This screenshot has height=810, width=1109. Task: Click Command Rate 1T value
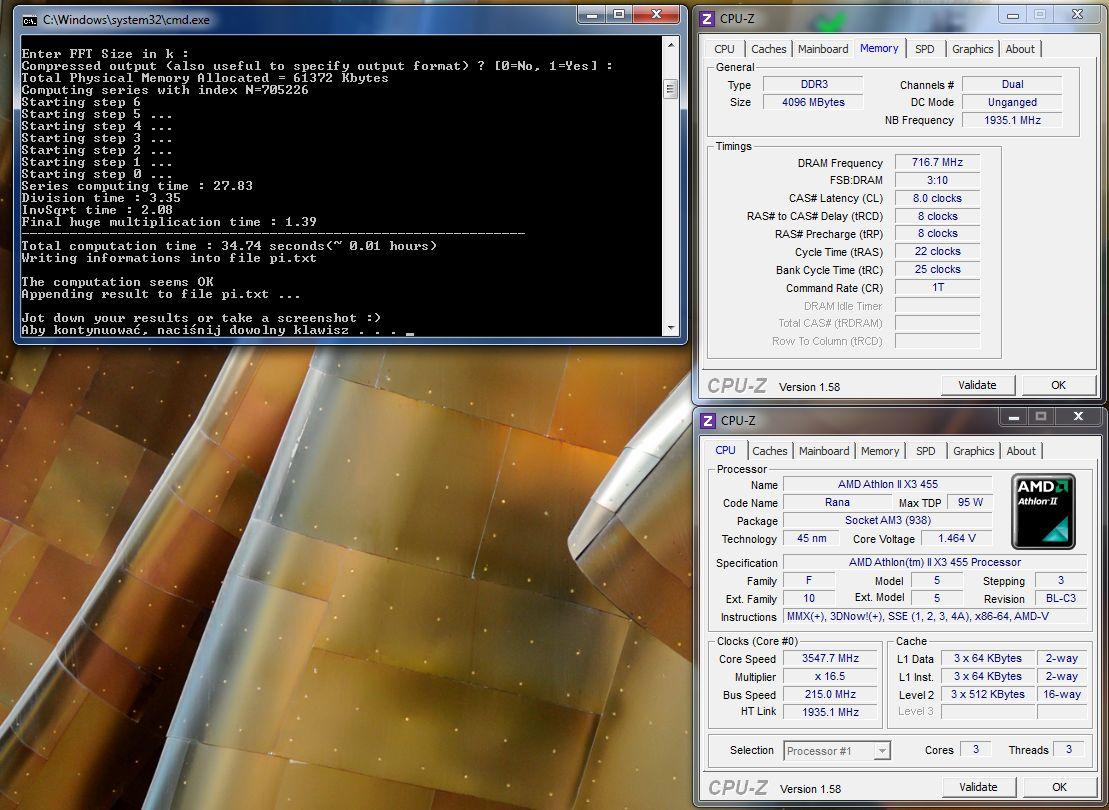click(x=937, y=288)
